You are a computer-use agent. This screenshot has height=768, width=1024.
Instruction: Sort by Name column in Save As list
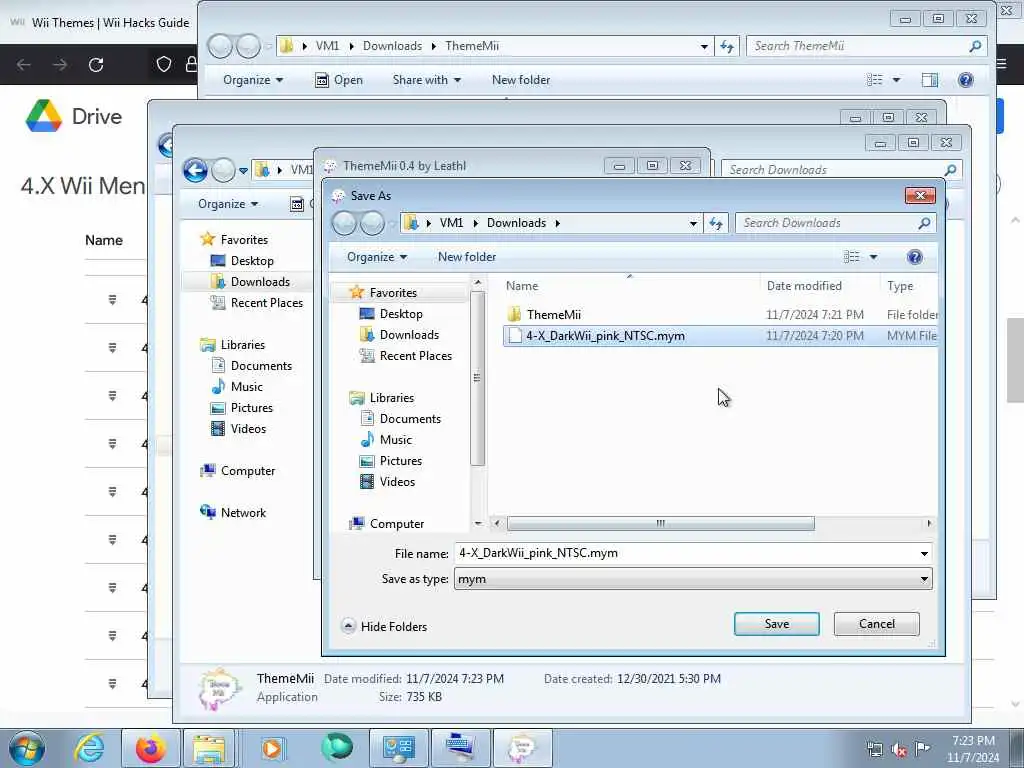point(522,286)
